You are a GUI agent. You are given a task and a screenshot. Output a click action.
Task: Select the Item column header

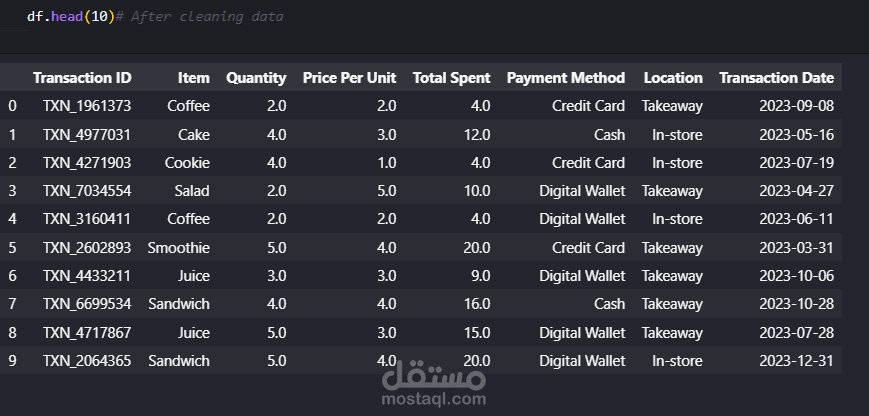[194, 77]
